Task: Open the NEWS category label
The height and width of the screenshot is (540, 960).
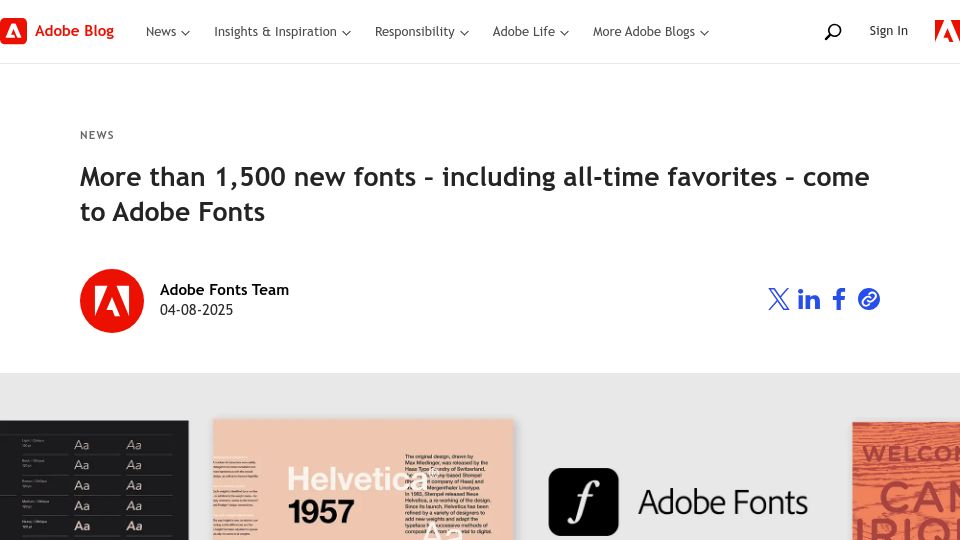Action: (97, 135)
